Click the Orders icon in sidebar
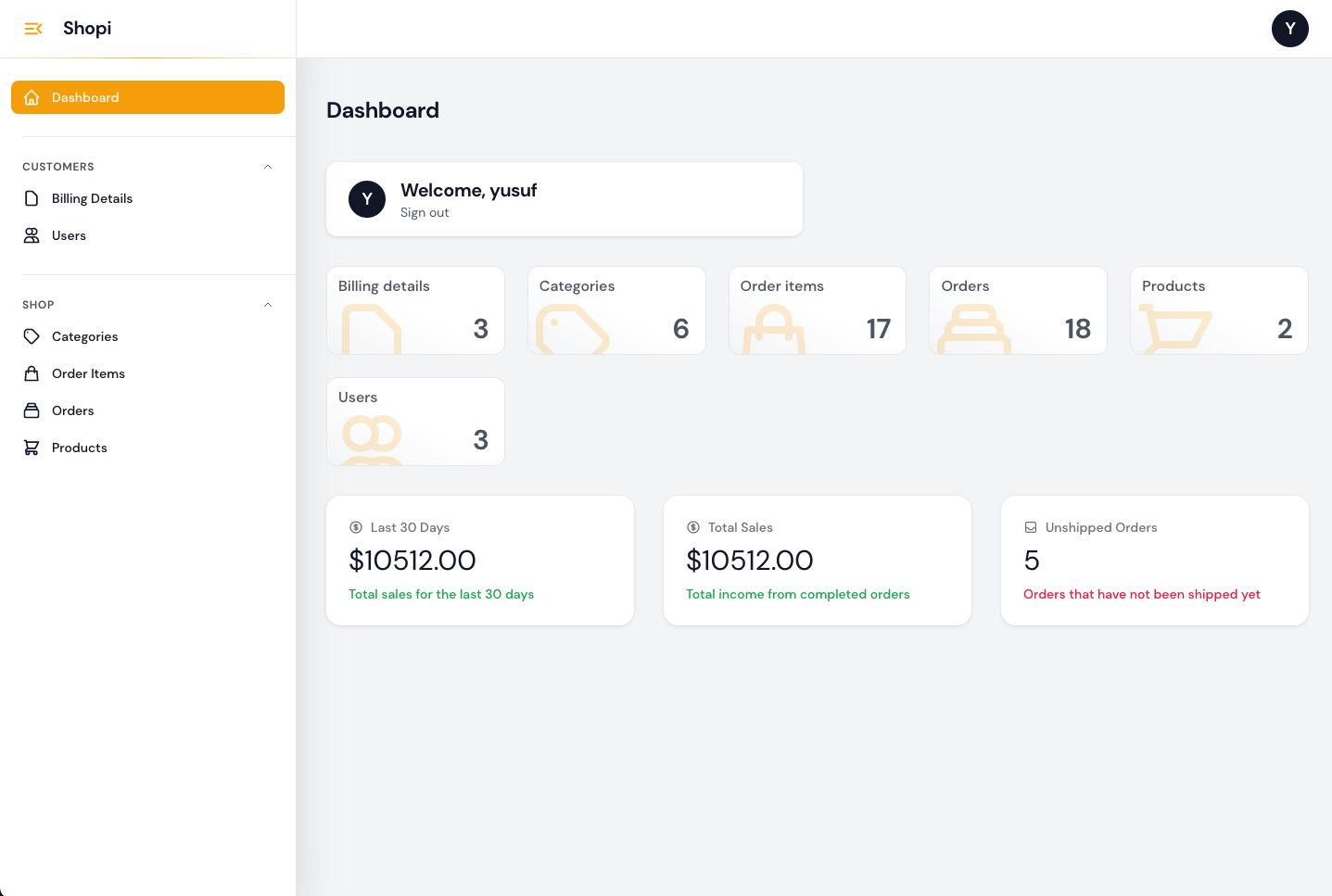 tap(32, 410)
